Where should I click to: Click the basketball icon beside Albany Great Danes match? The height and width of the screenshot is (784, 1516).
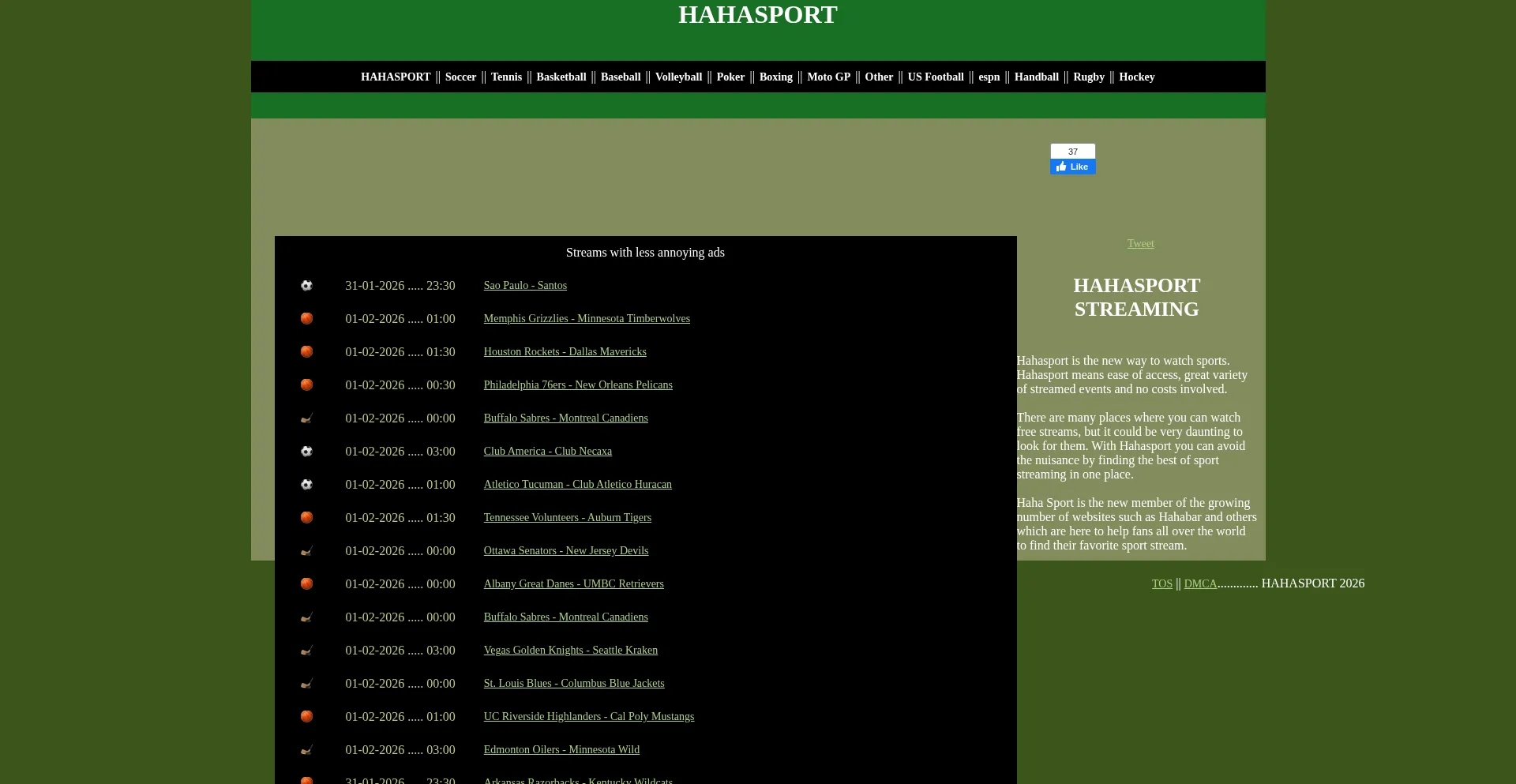[x=306, y=584]
